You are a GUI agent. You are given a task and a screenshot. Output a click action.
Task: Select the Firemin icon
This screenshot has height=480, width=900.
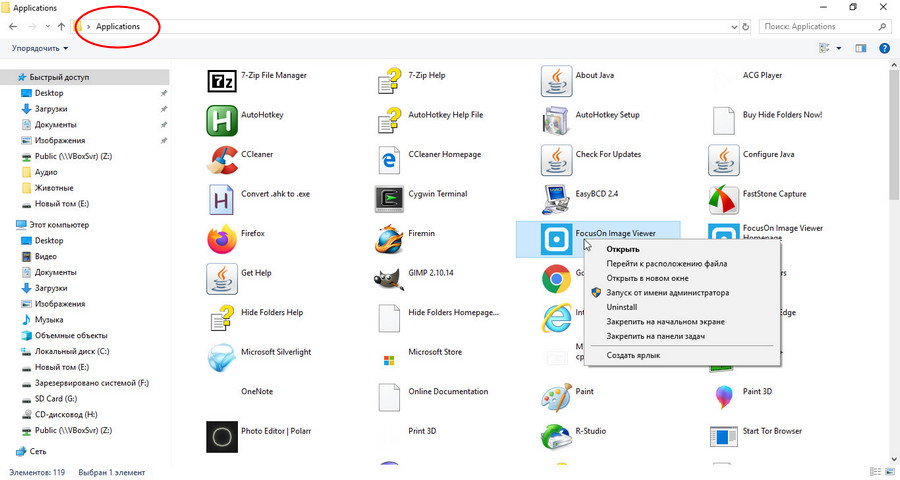(x=389, y=239)
